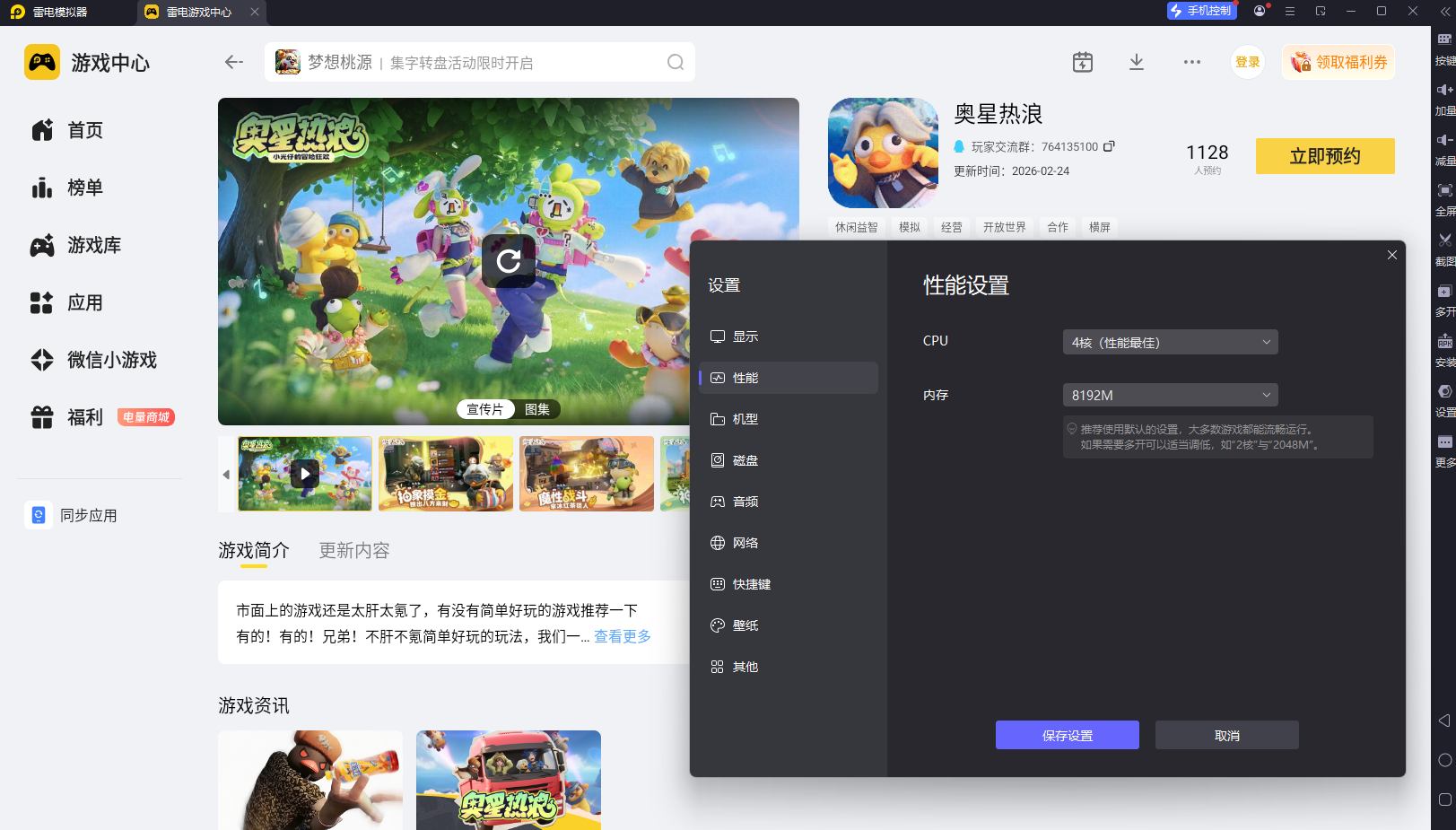The height and width of the screenshot is (830, 1456).
Task: Tap the Android home circle button
Action: pyautogui.click(x=1444, y=760)
